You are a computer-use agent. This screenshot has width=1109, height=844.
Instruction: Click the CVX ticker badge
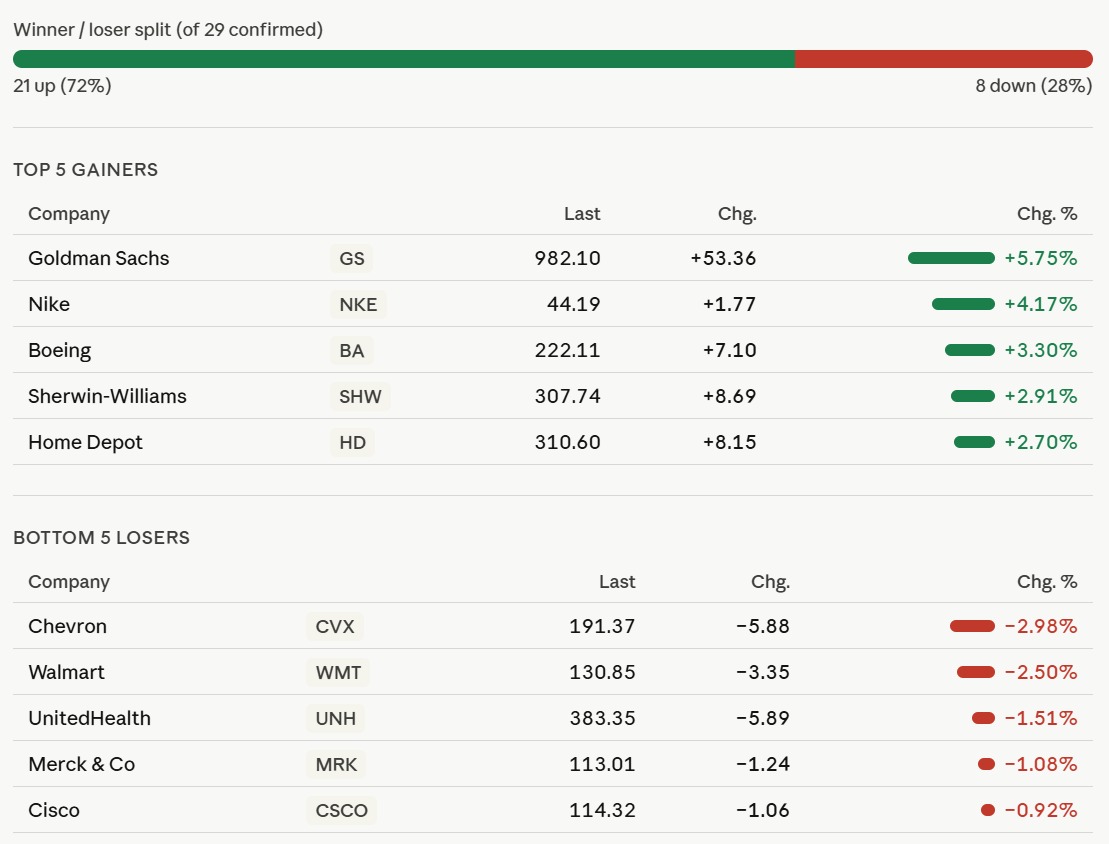tap(335, 626)
